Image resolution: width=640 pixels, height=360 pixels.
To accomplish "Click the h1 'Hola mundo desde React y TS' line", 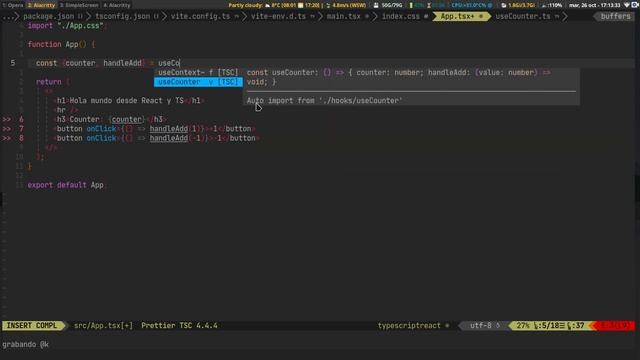I will [129, 101].
